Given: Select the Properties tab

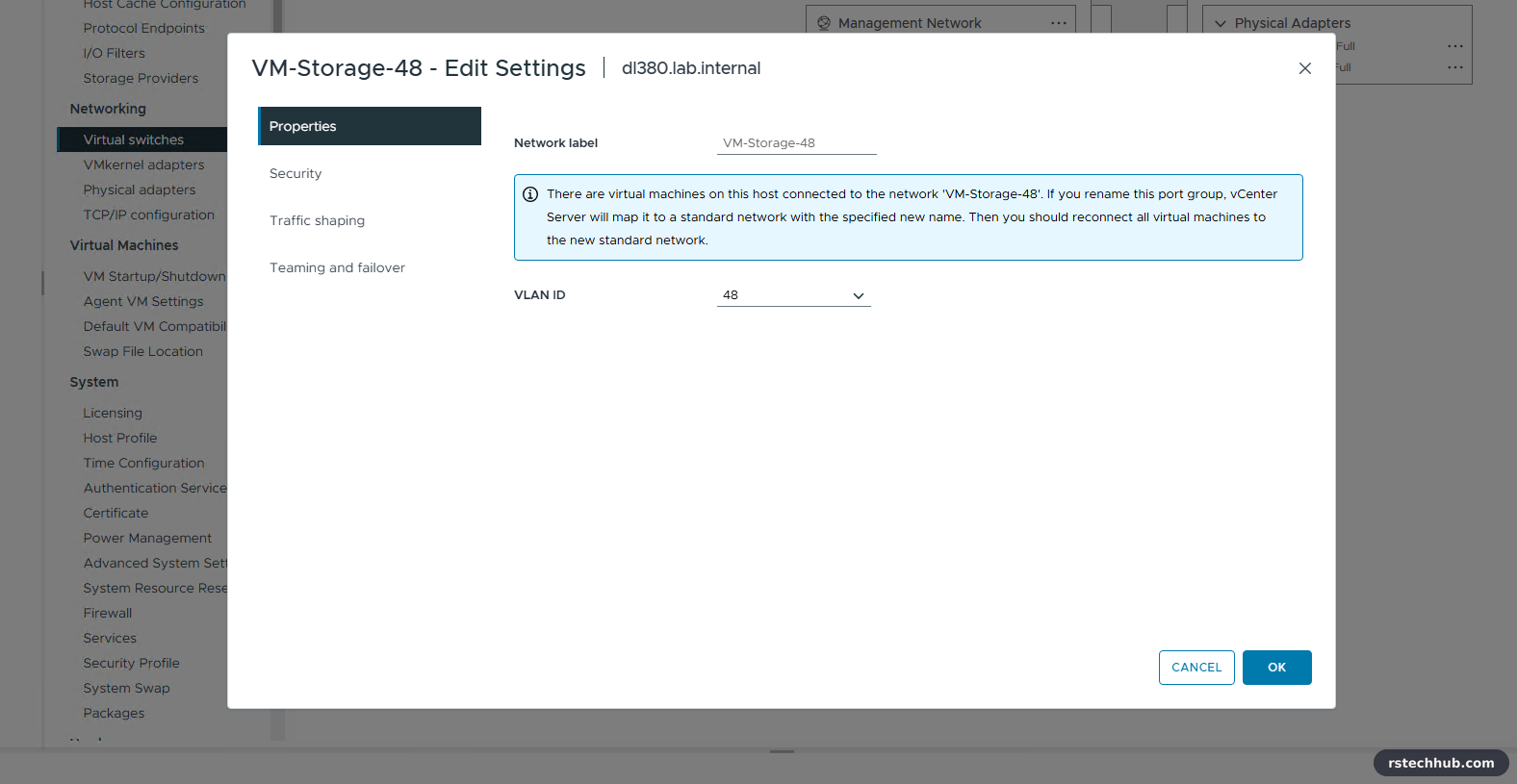Looking at the screenshot, I should point(370,126).
